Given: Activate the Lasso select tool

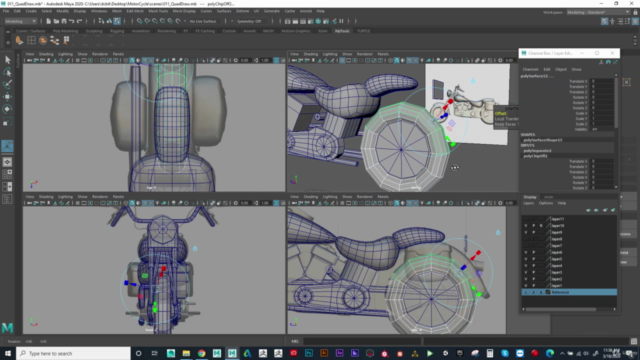Looking at the screenshot, I should click(x=7, y=72).
